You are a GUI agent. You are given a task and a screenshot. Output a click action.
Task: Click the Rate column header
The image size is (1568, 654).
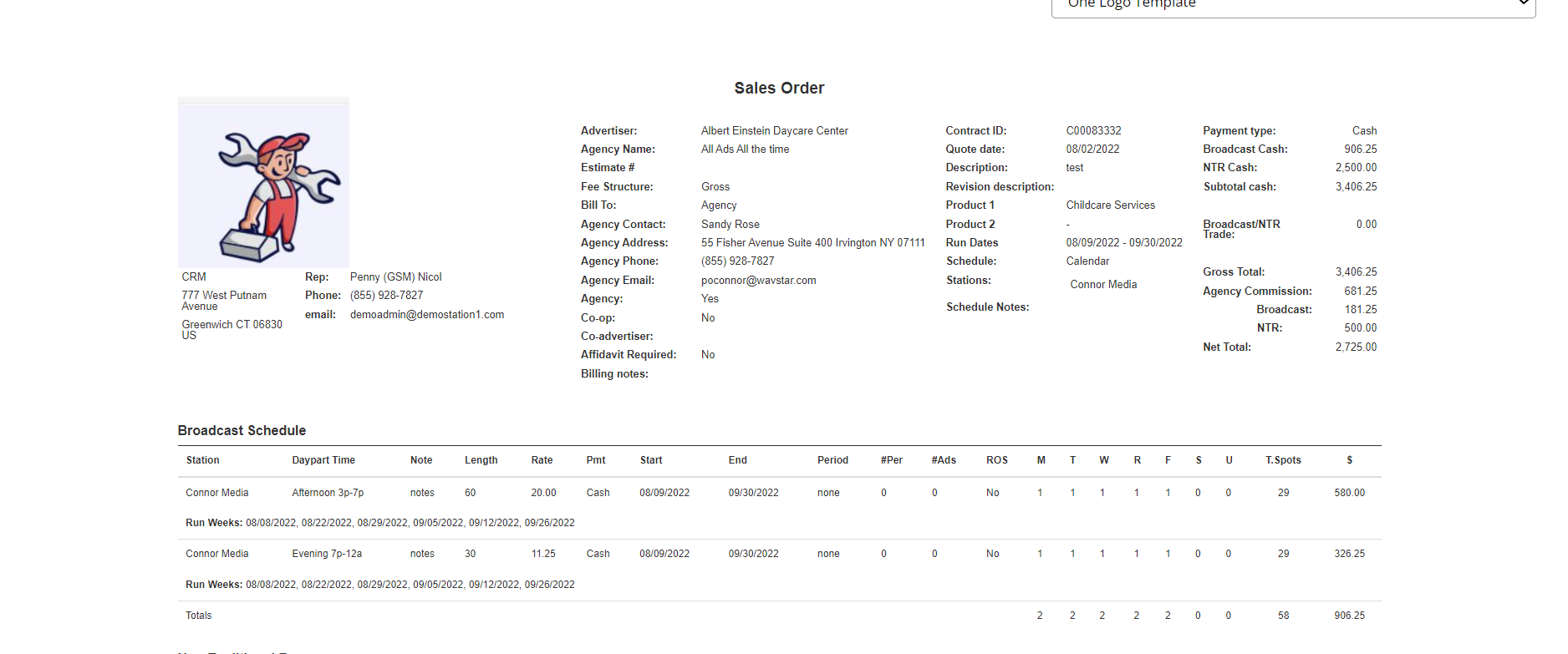542,460
